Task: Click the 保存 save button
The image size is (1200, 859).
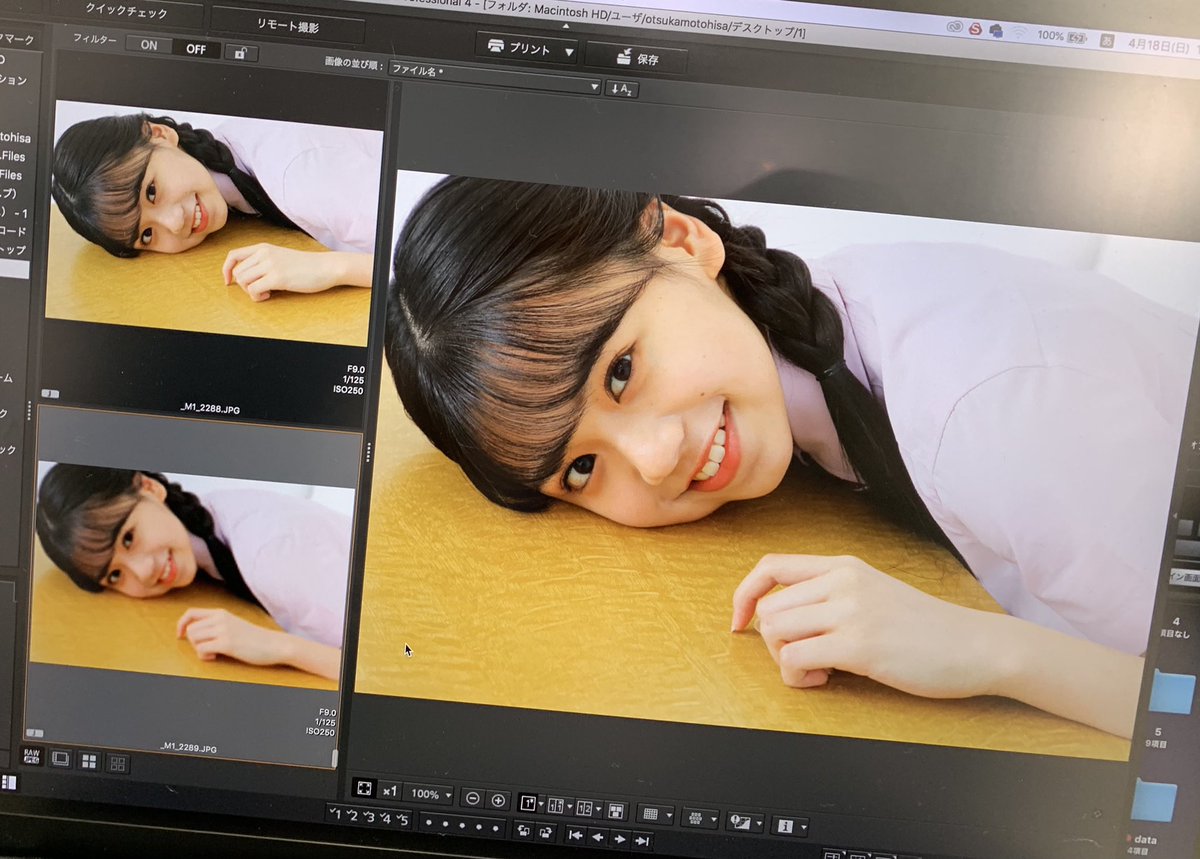Action: [637, 57]
